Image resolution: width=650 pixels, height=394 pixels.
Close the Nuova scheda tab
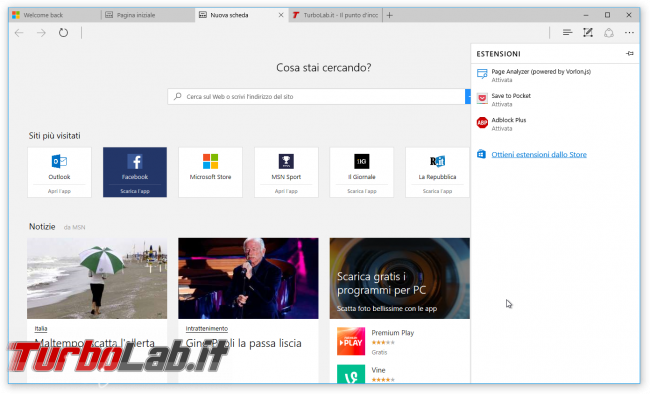point(281,15)
